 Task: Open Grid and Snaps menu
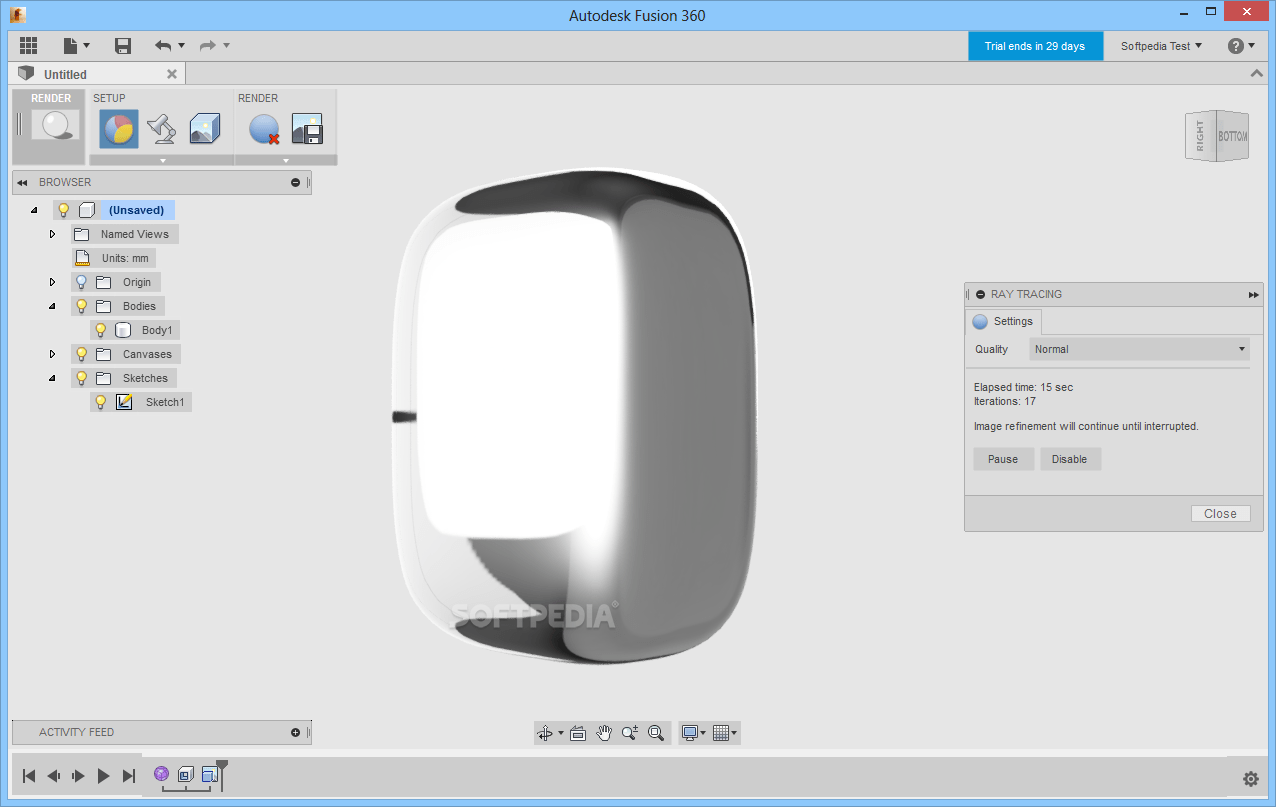coord(725,733)
